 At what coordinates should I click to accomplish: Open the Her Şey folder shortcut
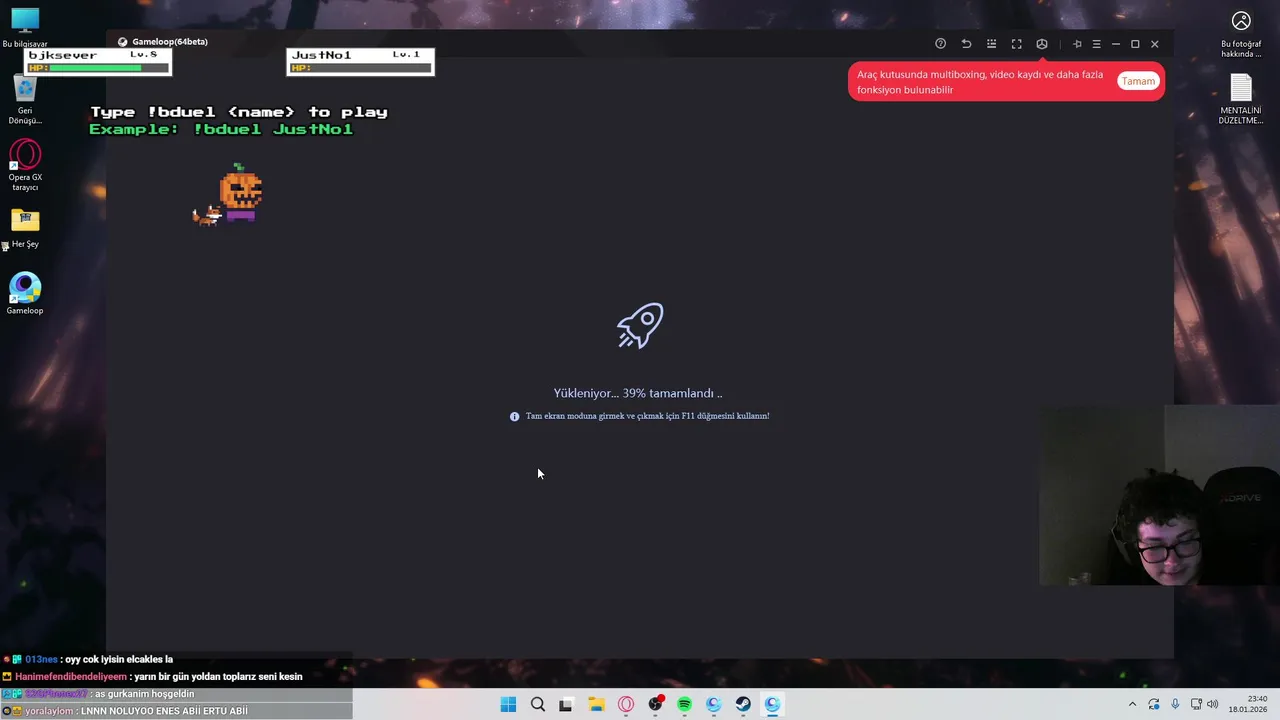click(25, 228)
